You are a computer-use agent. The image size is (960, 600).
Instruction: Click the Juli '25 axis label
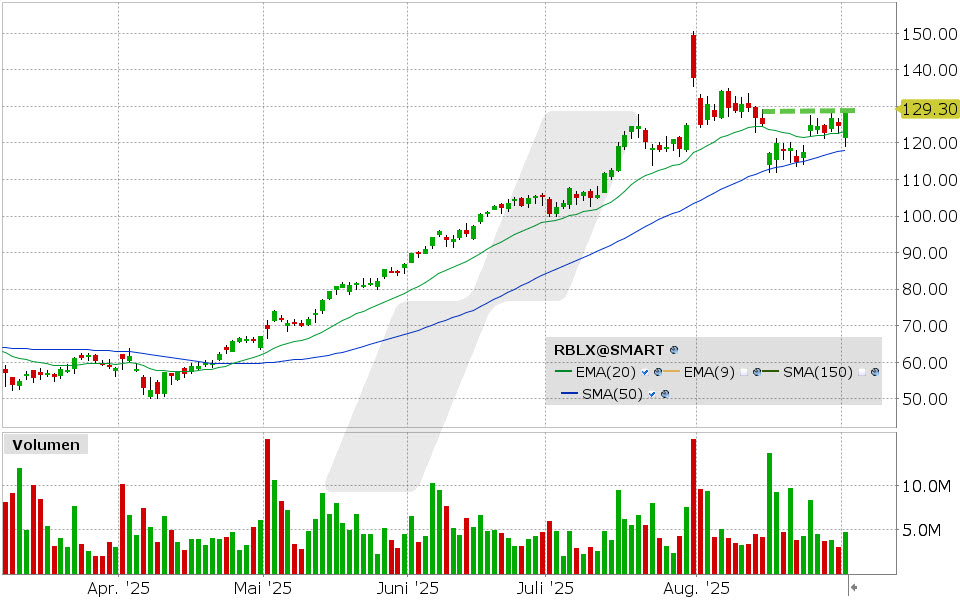(546, 589)
